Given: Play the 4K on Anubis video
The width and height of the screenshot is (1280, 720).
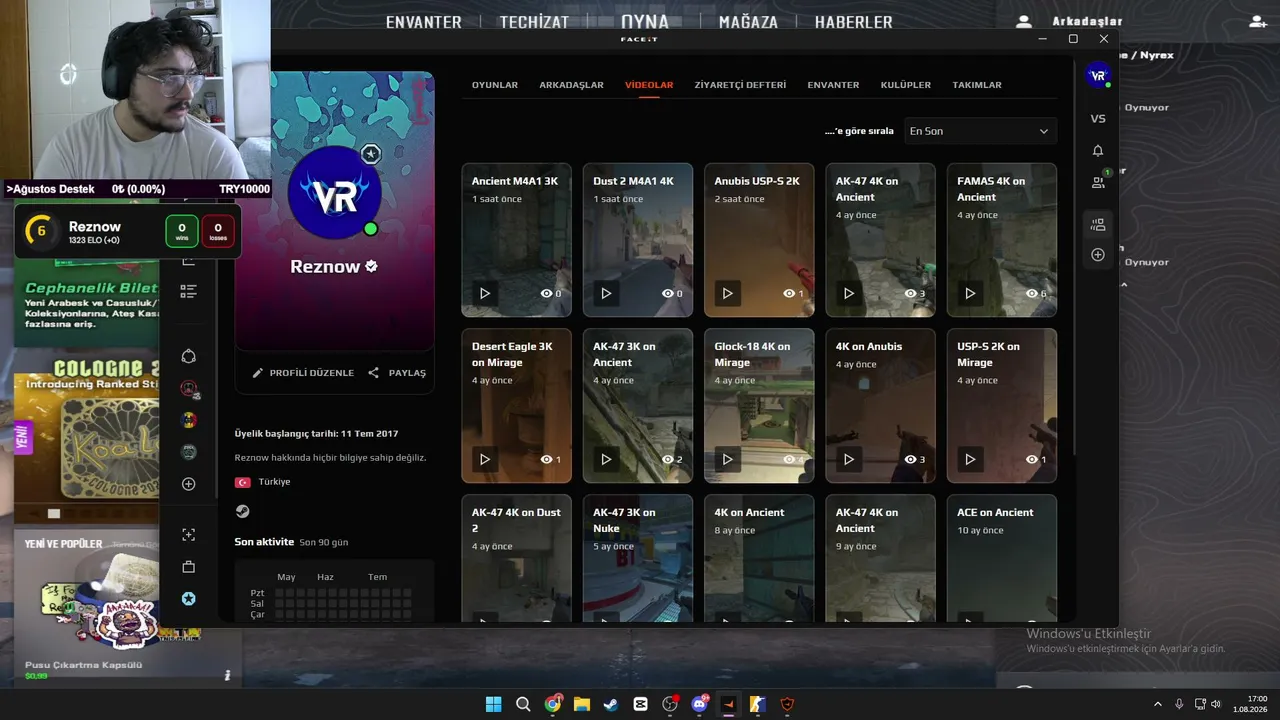Looking at the screenshot, I should (x=849, y=460).
